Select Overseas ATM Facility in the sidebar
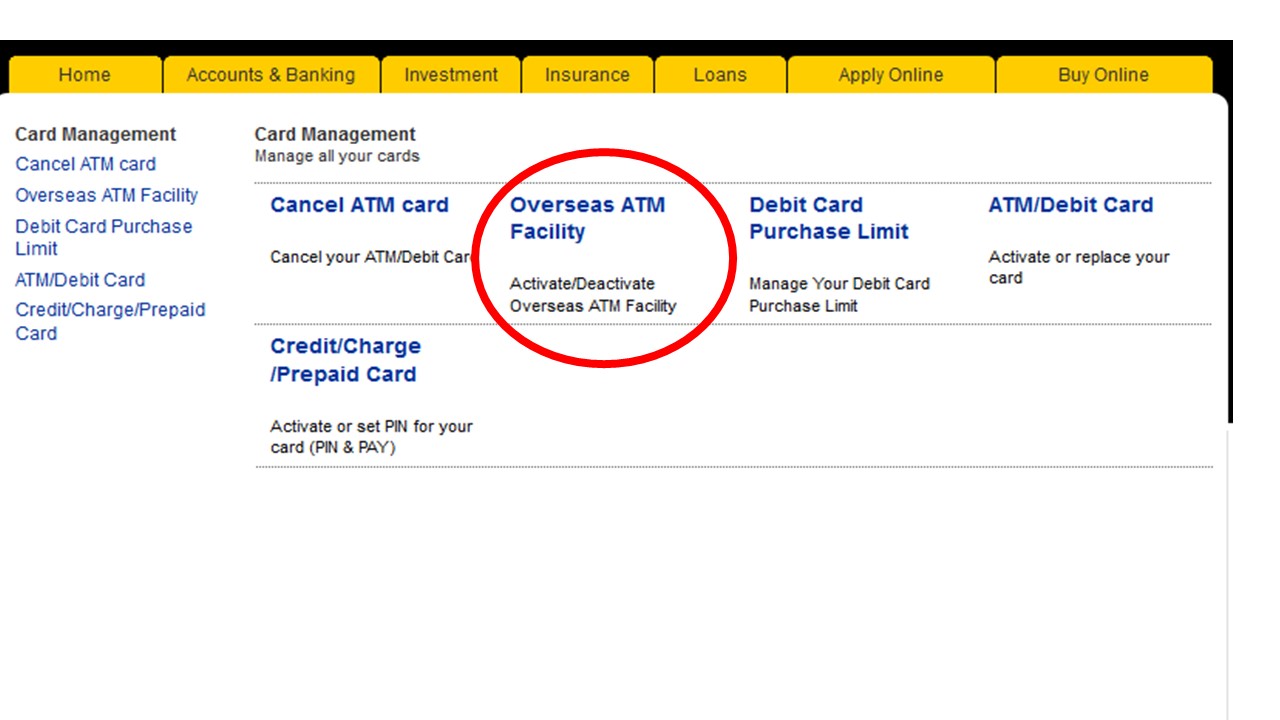The height and width of the screenshot is (720, 1280). pyautogui.click(x=103, y=195)
